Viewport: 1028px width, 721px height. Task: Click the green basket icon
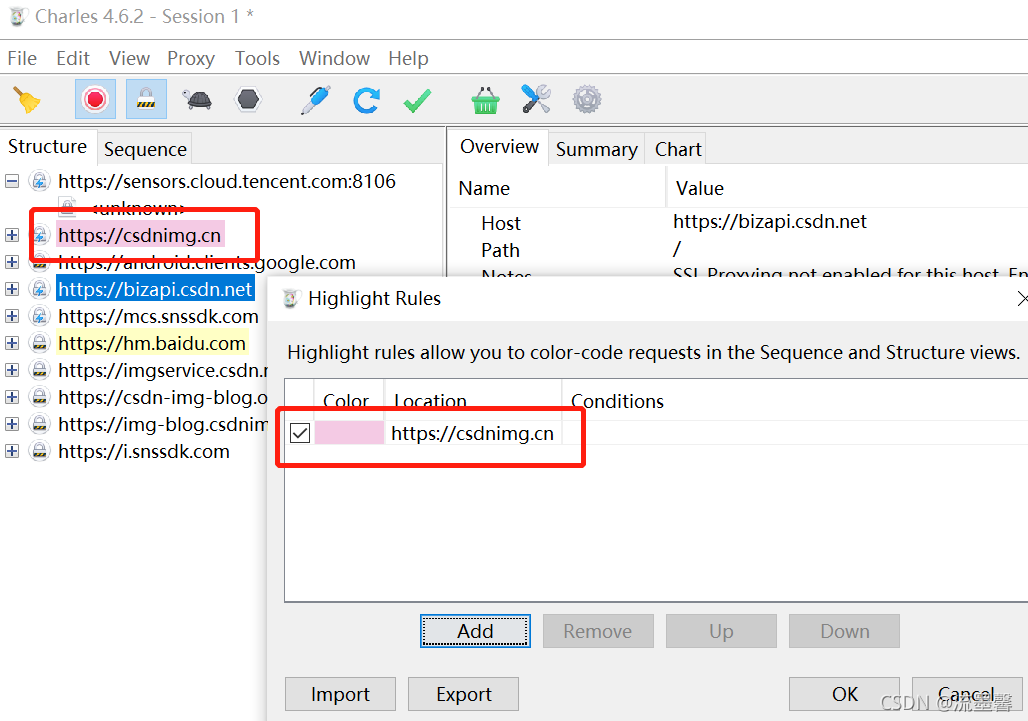tap(485, 100)
